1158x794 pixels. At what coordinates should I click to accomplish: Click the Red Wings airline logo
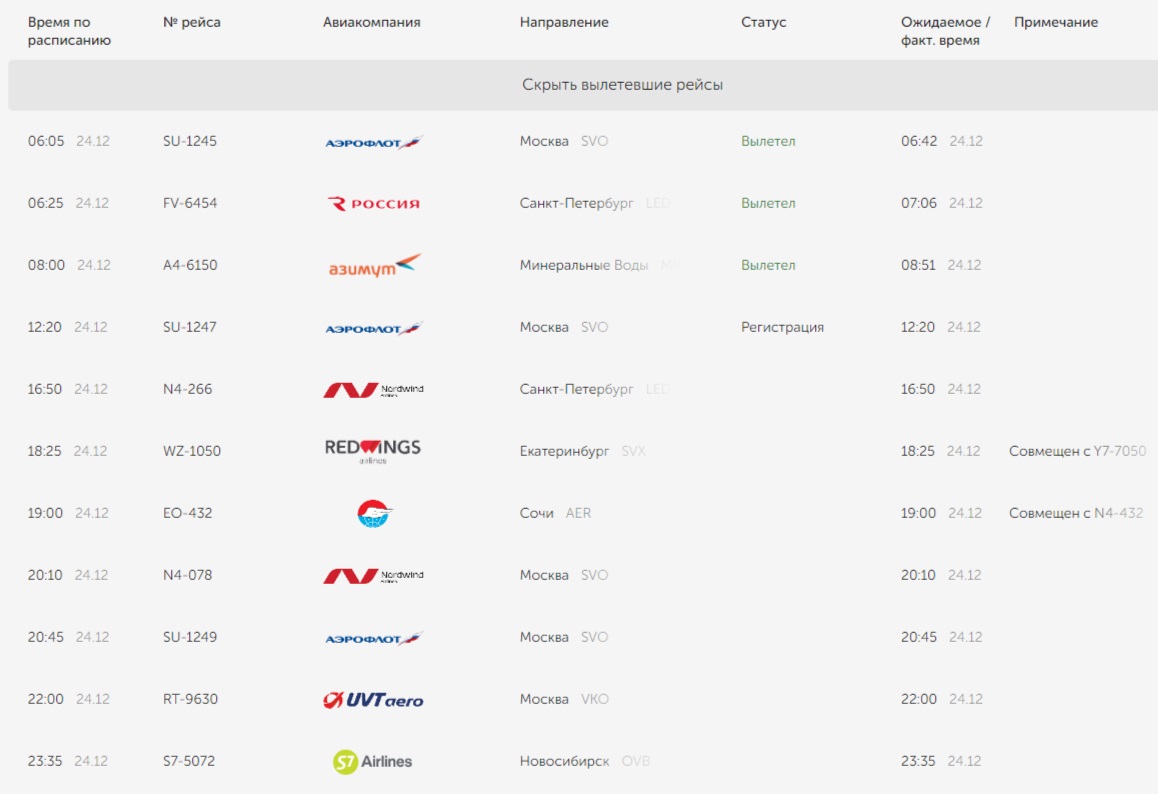(373, 451)
